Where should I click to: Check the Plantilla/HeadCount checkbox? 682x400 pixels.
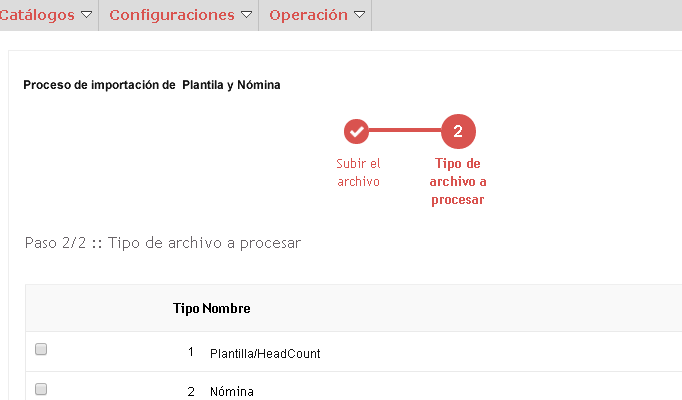(x=41, y=349)
